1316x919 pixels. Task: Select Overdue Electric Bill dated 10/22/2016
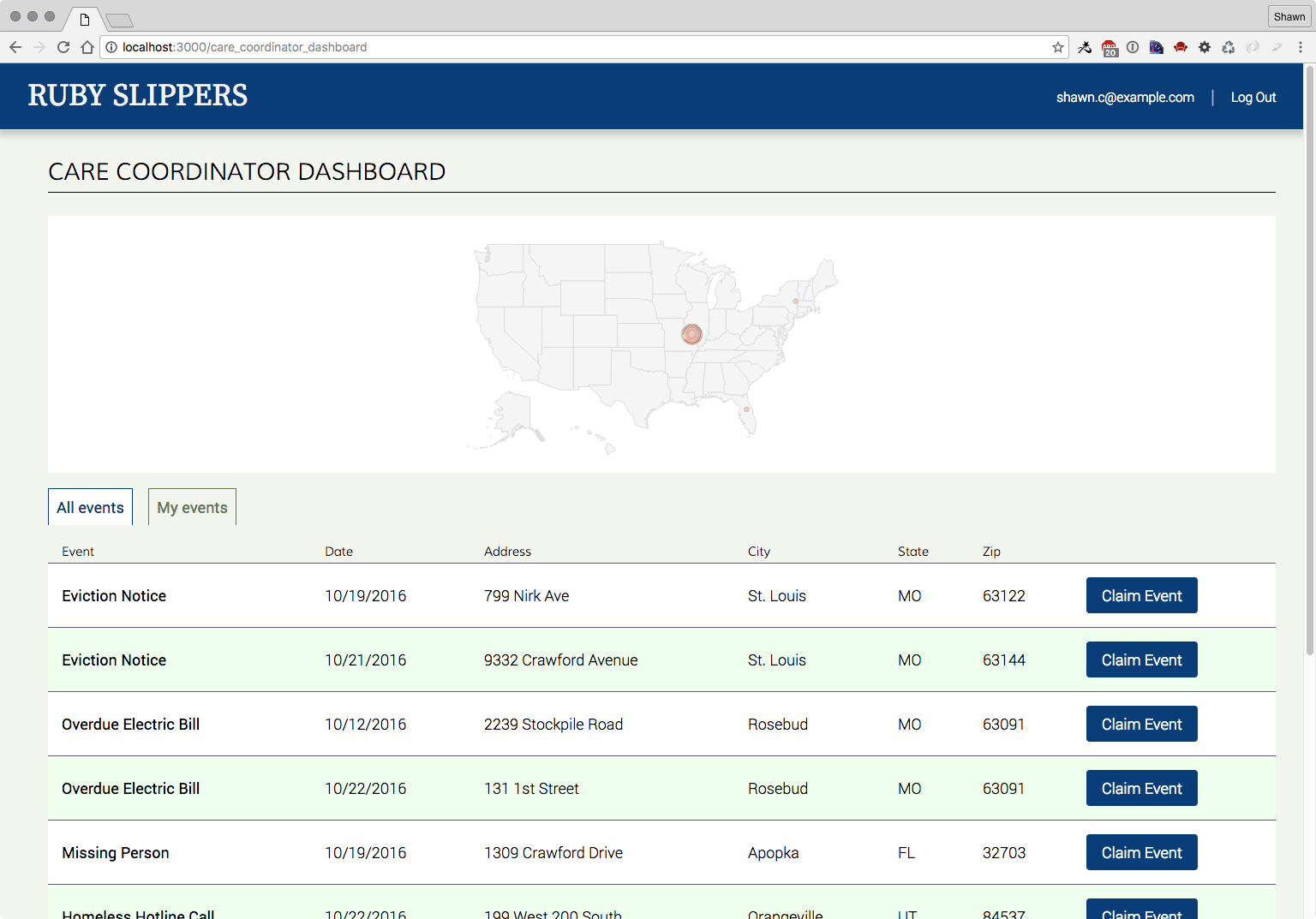tap(130, 788)
